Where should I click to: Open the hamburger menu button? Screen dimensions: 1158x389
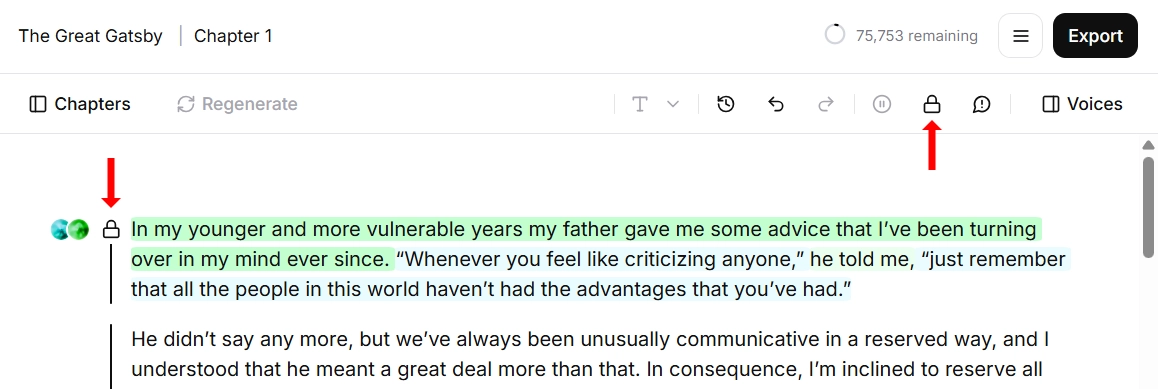click(1021, 35)
